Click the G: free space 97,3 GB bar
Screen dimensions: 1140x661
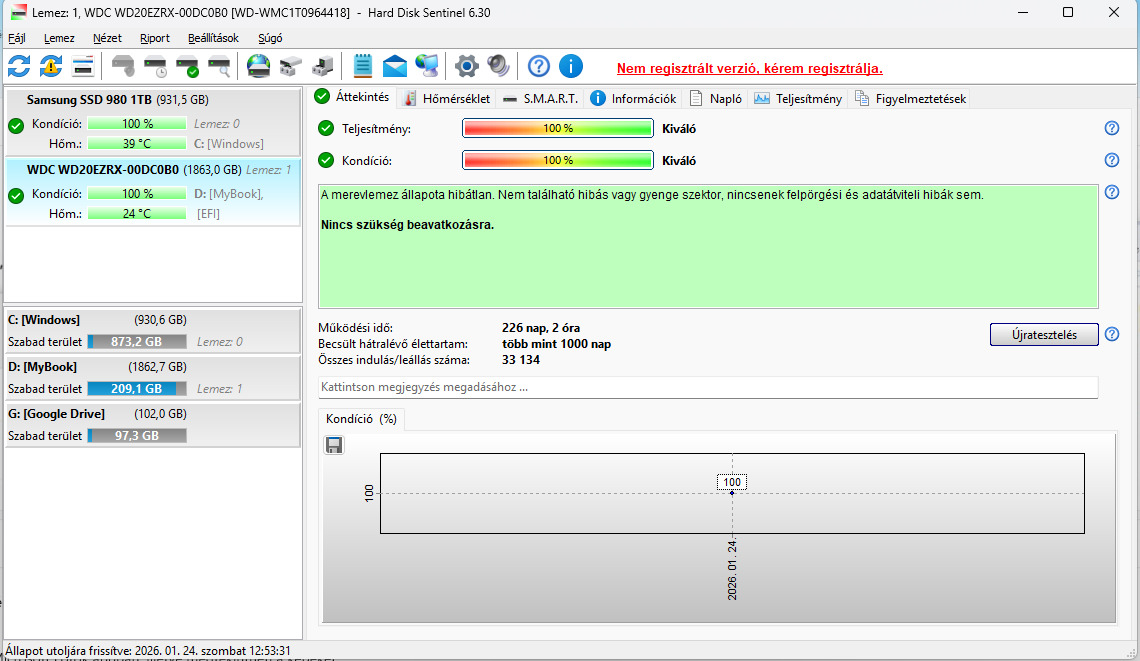pos(137,436)
